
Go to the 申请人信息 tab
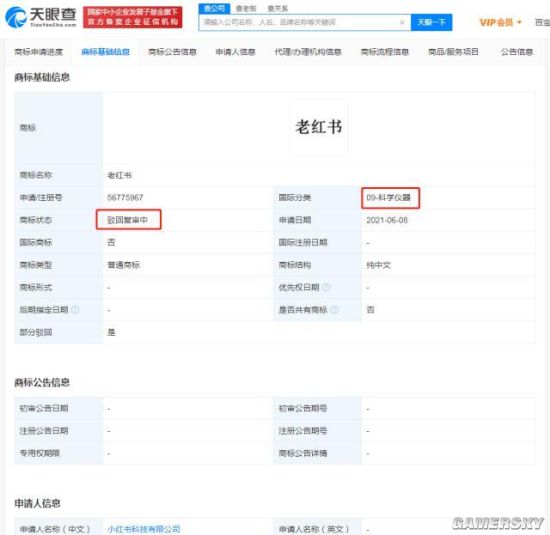(x=235, y=52)
